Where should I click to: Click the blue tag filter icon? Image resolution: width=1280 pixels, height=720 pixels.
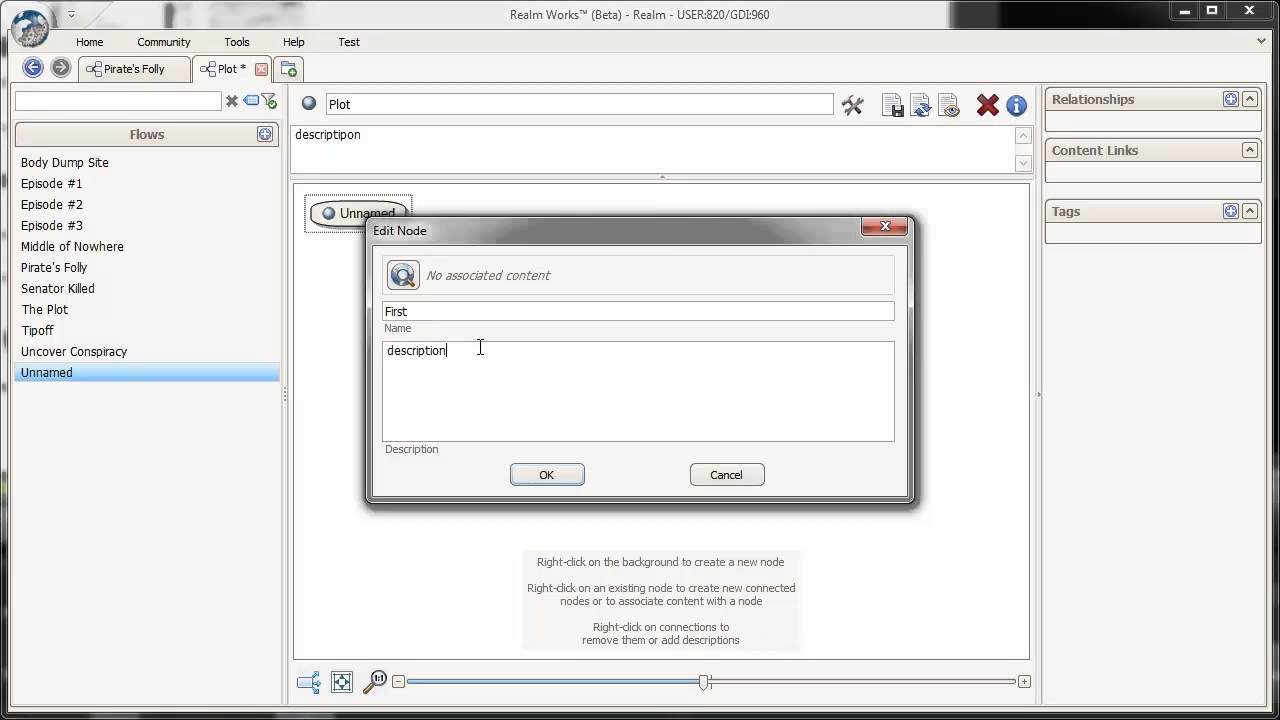click(251, 101)
